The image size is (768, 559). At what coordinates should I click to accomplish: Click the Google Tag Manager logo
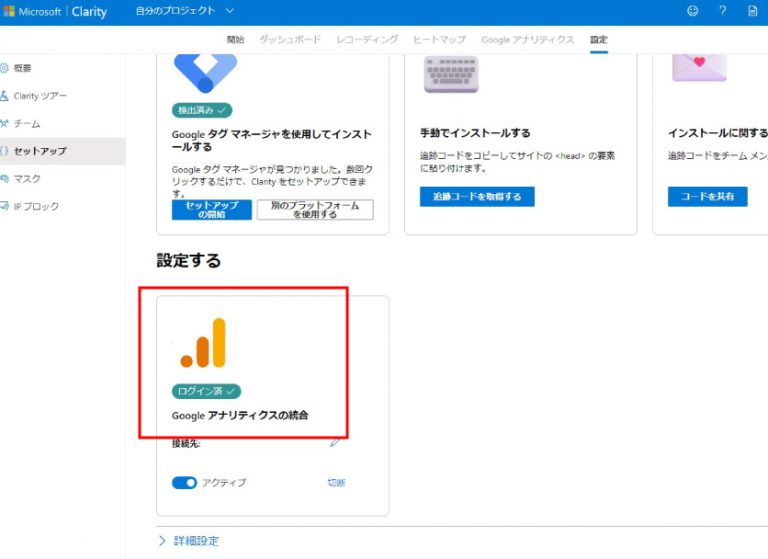206,73
